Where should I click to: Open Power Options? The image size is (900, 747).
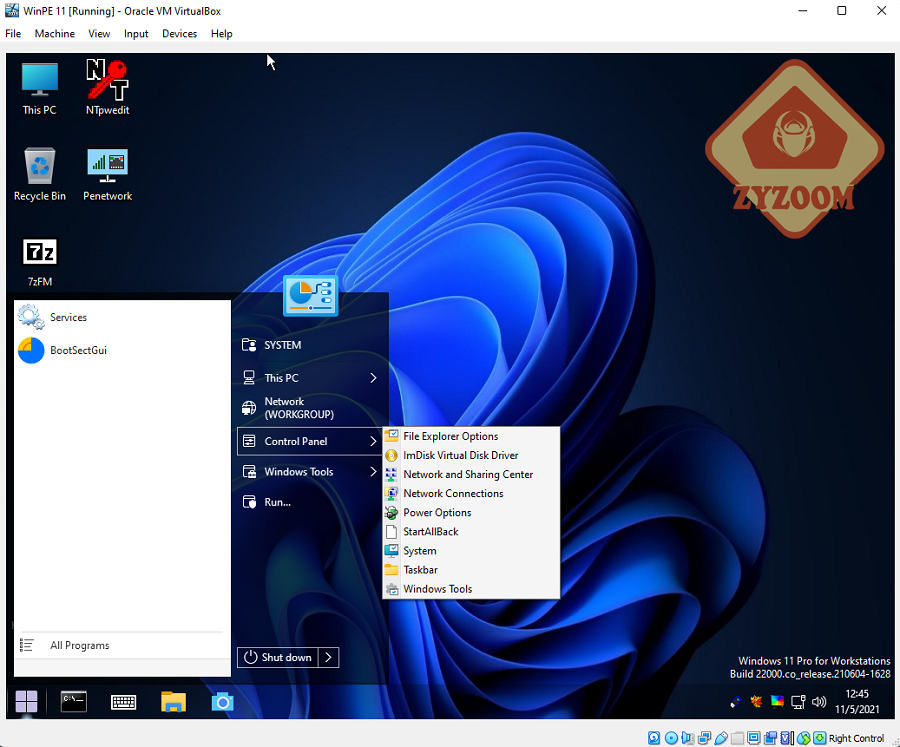(x=471, y=513)
